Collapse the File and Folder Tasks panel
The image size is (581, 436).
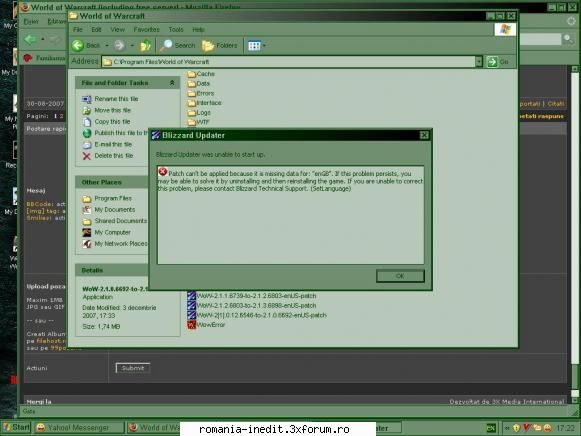tap(172, 83)
